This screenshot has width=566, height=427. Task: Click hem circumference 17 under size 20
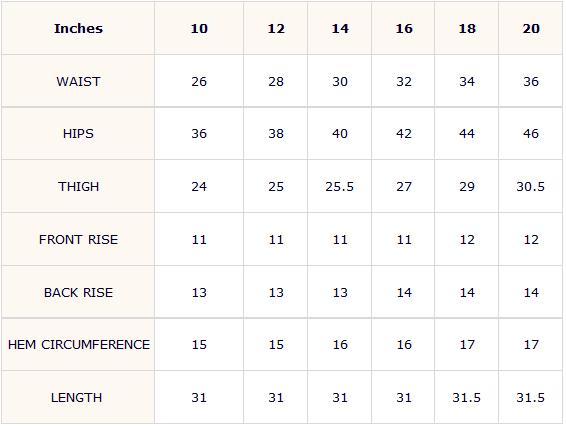click(x=531, y=344)
